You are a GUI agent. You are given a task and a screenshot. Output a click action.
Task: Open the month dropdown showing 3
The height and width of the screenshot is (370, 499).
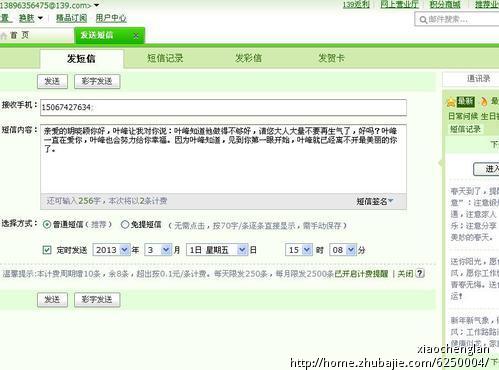165,250
